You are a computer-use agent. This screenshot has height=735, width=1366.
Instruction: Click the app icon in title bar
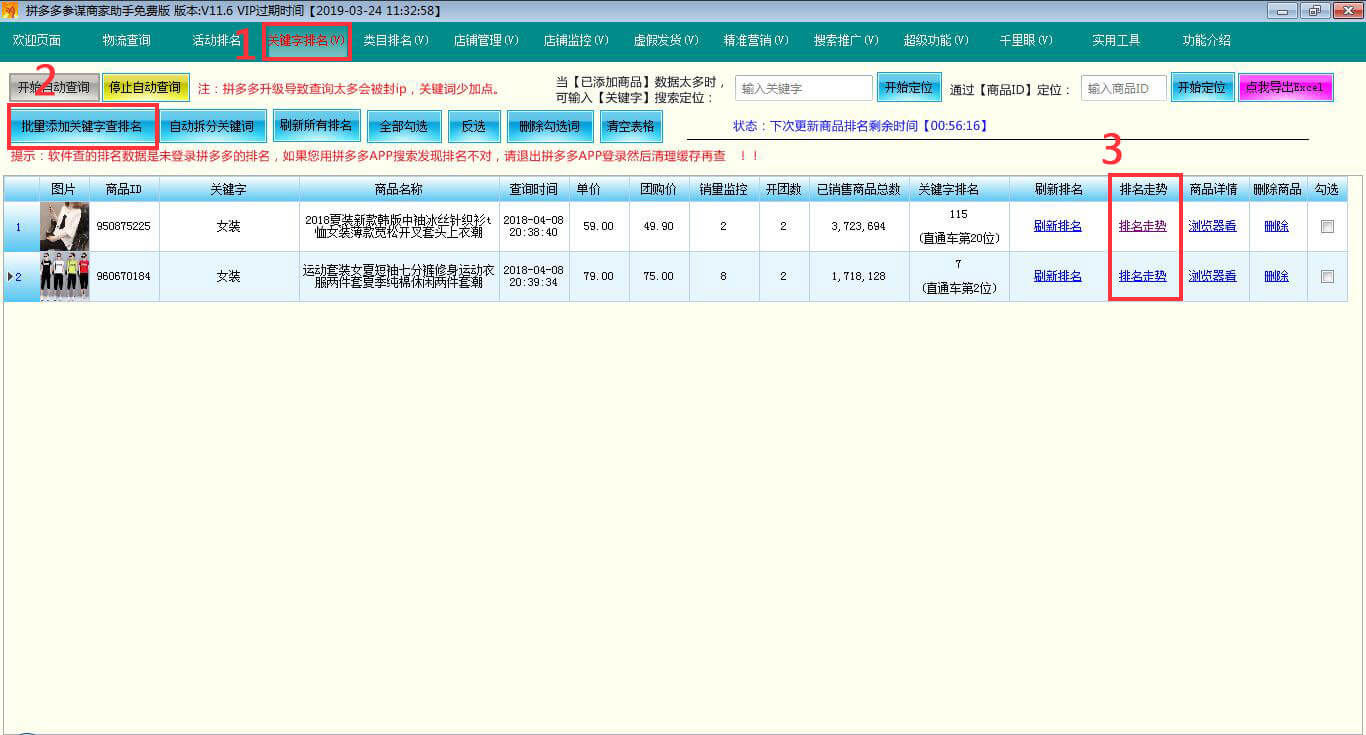pyautogui.click(x=11, y=10)
